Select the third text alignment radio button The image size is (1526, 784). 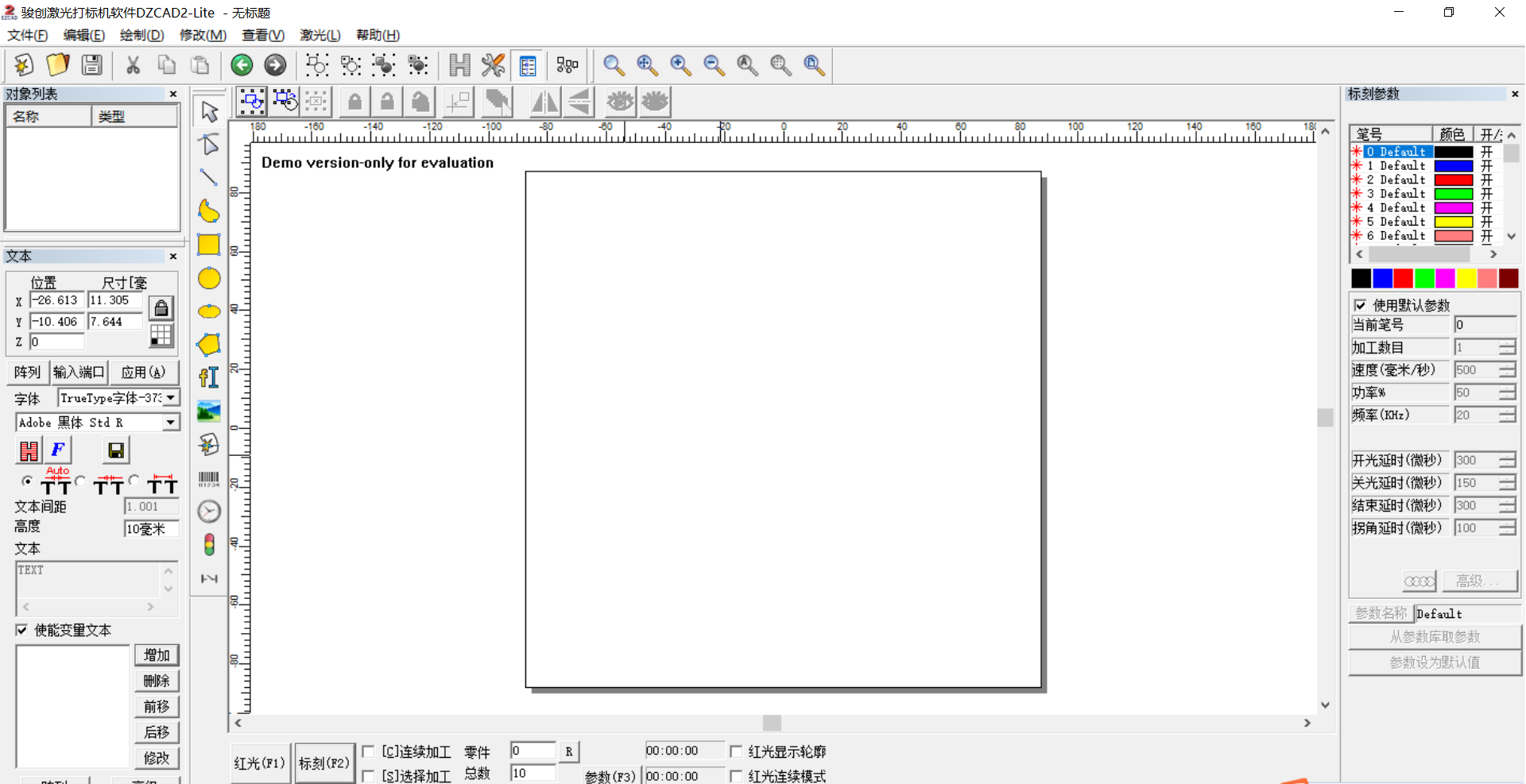point(134,480)
